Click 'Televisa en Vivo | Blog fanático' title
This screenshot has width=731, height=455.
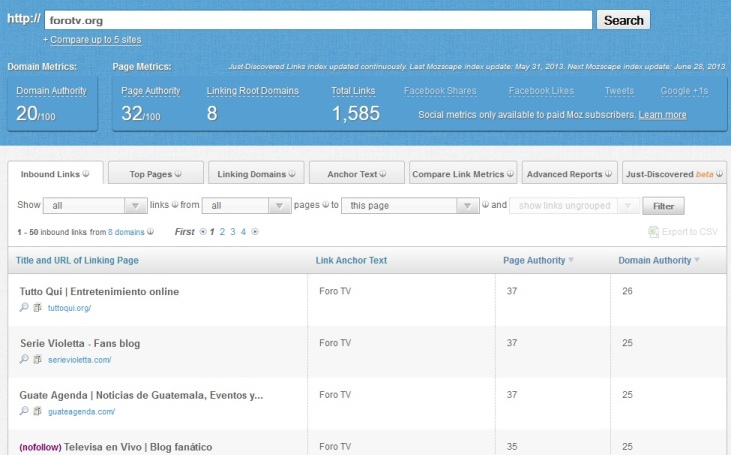click(138, 447)
